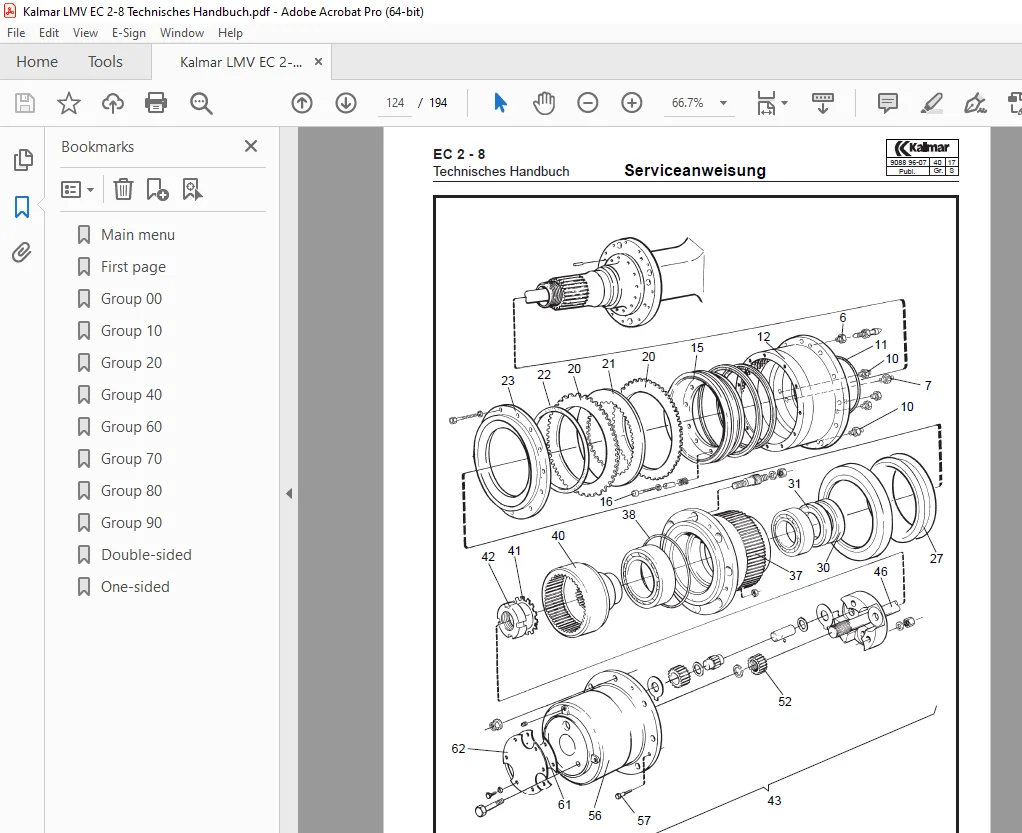Click the read mode keyboard-arrow icon
This screenshot has width=1022, height=833.
point(823,103)
